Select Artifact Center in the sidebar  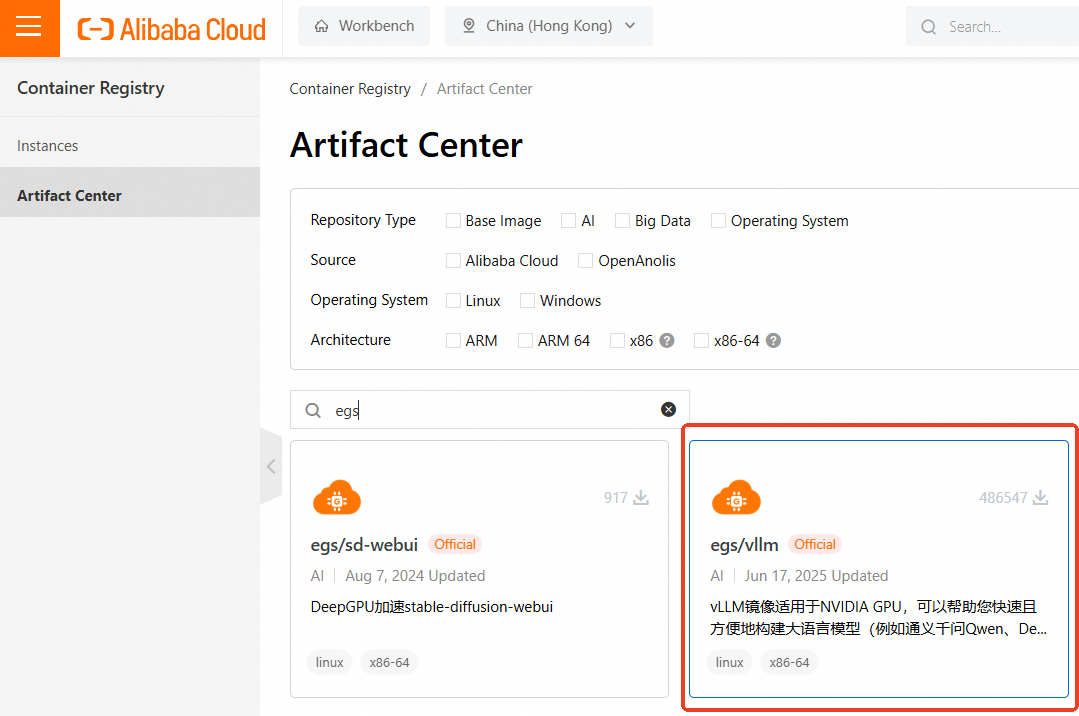point(70,196)
